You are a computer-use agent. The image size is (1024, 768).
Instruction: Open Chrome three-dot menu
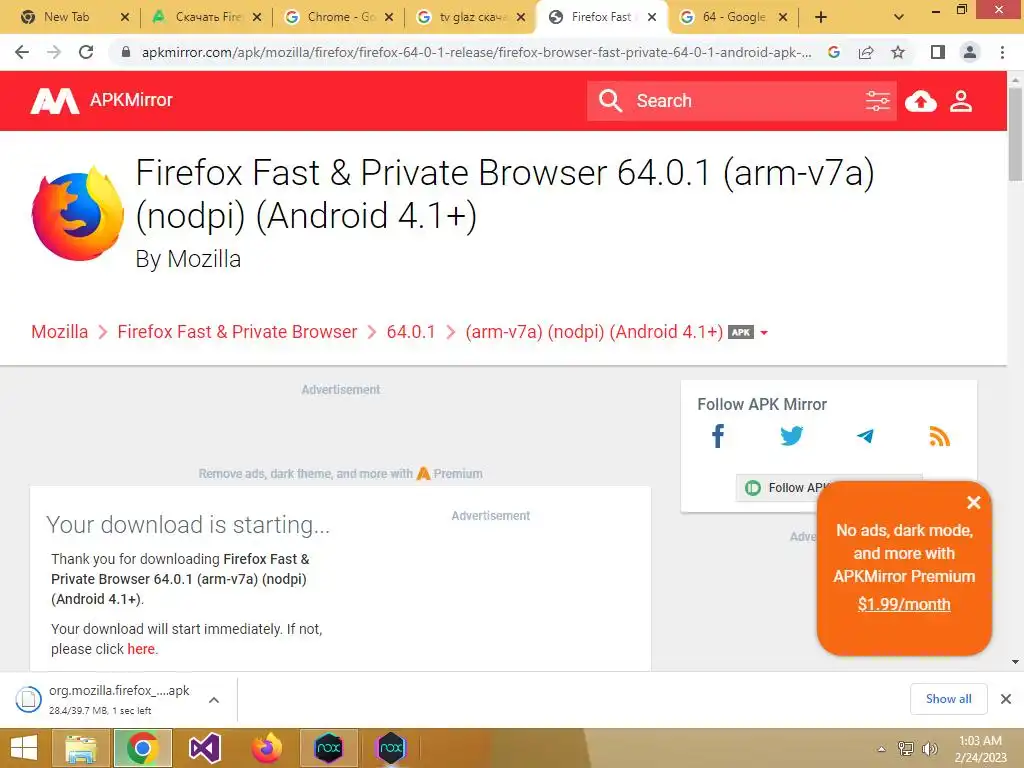point(1002,52)
